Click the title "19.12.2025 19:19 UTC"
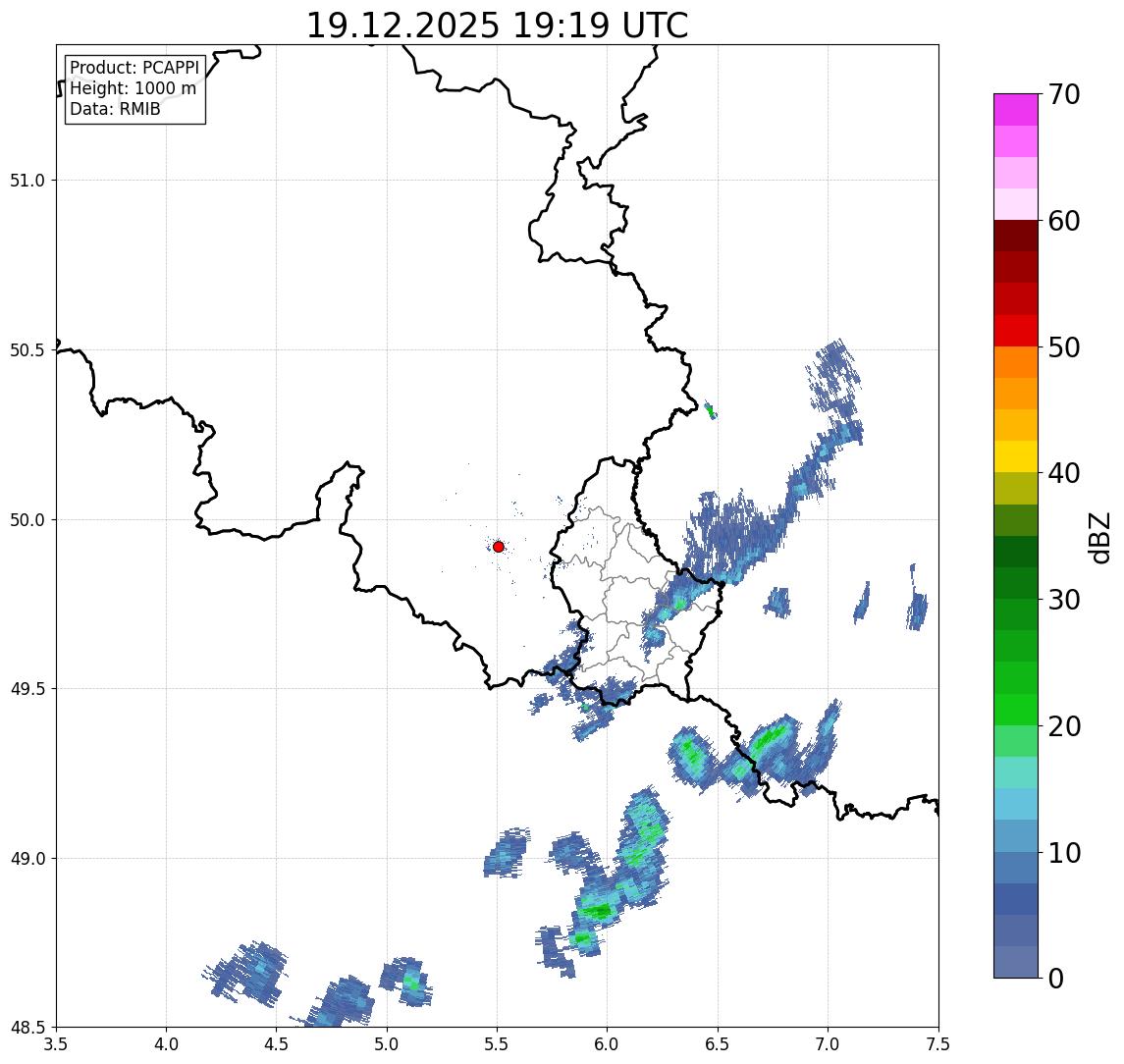Screen dimensions: 1124x1064 (x=497, y=26)
